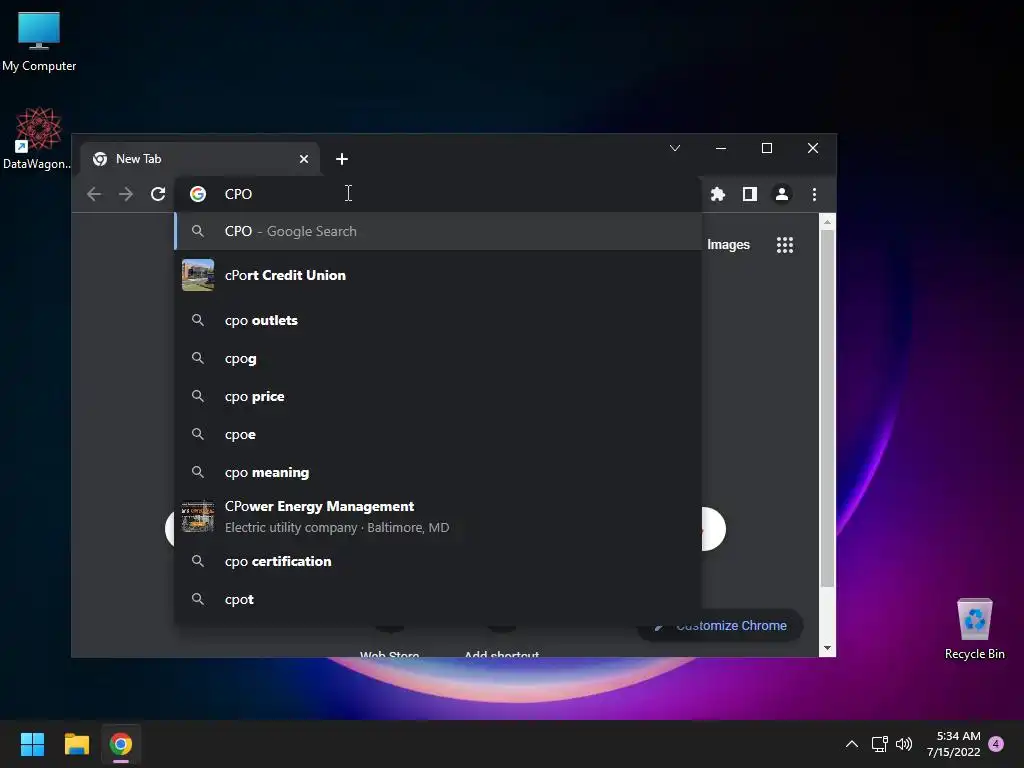Click the address bar containing CPO

click(438, 194)
